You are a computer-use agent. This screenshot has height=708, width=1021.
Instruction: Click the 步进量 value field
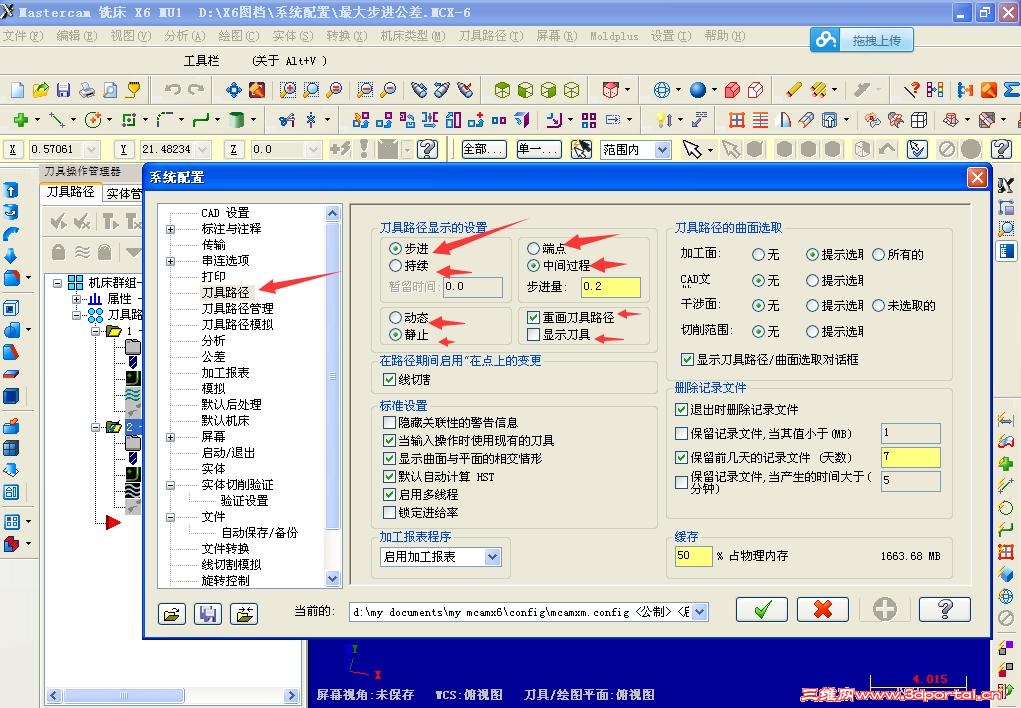611,287
